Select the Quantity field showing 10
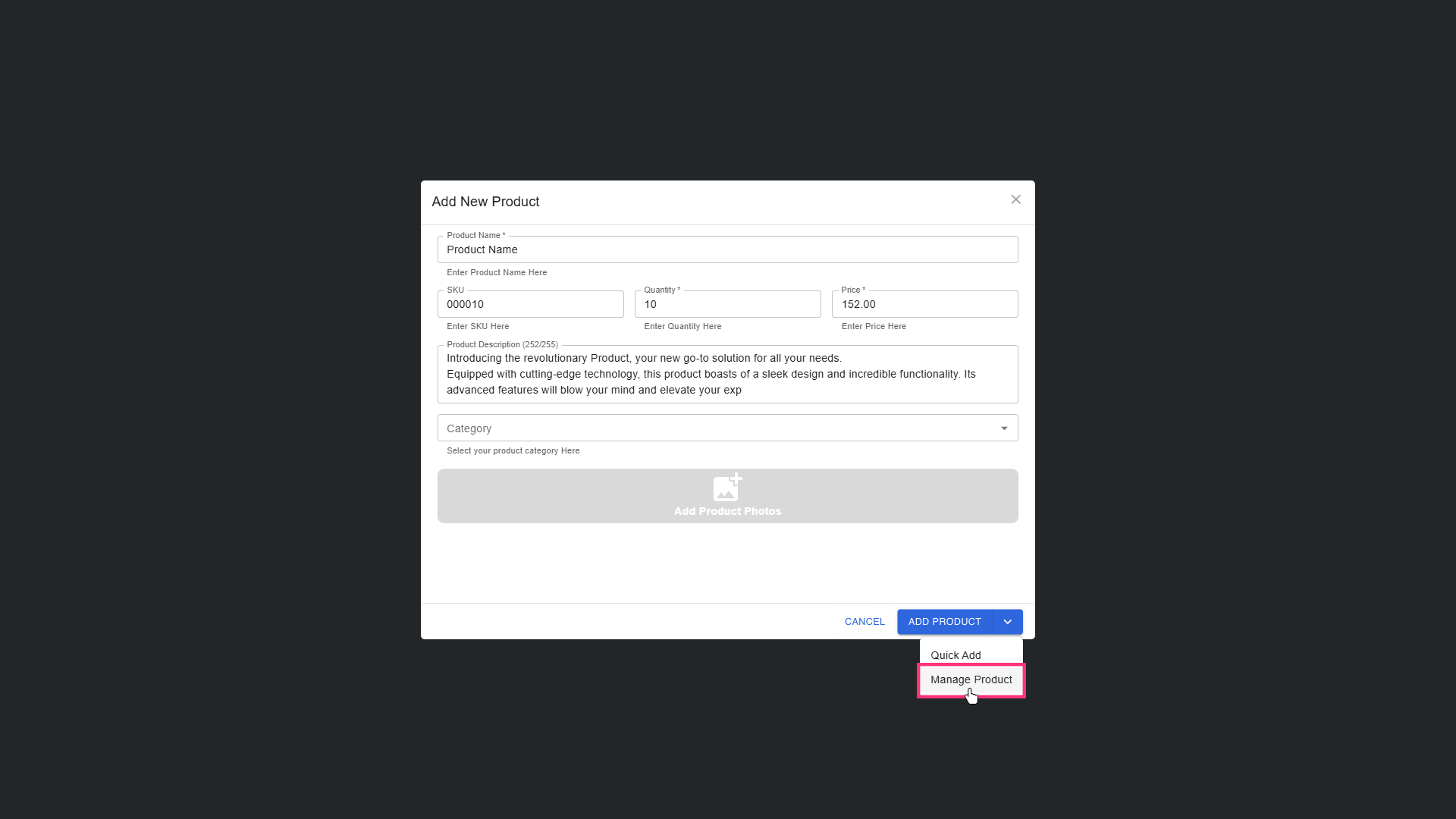 (x=726, y=304)
